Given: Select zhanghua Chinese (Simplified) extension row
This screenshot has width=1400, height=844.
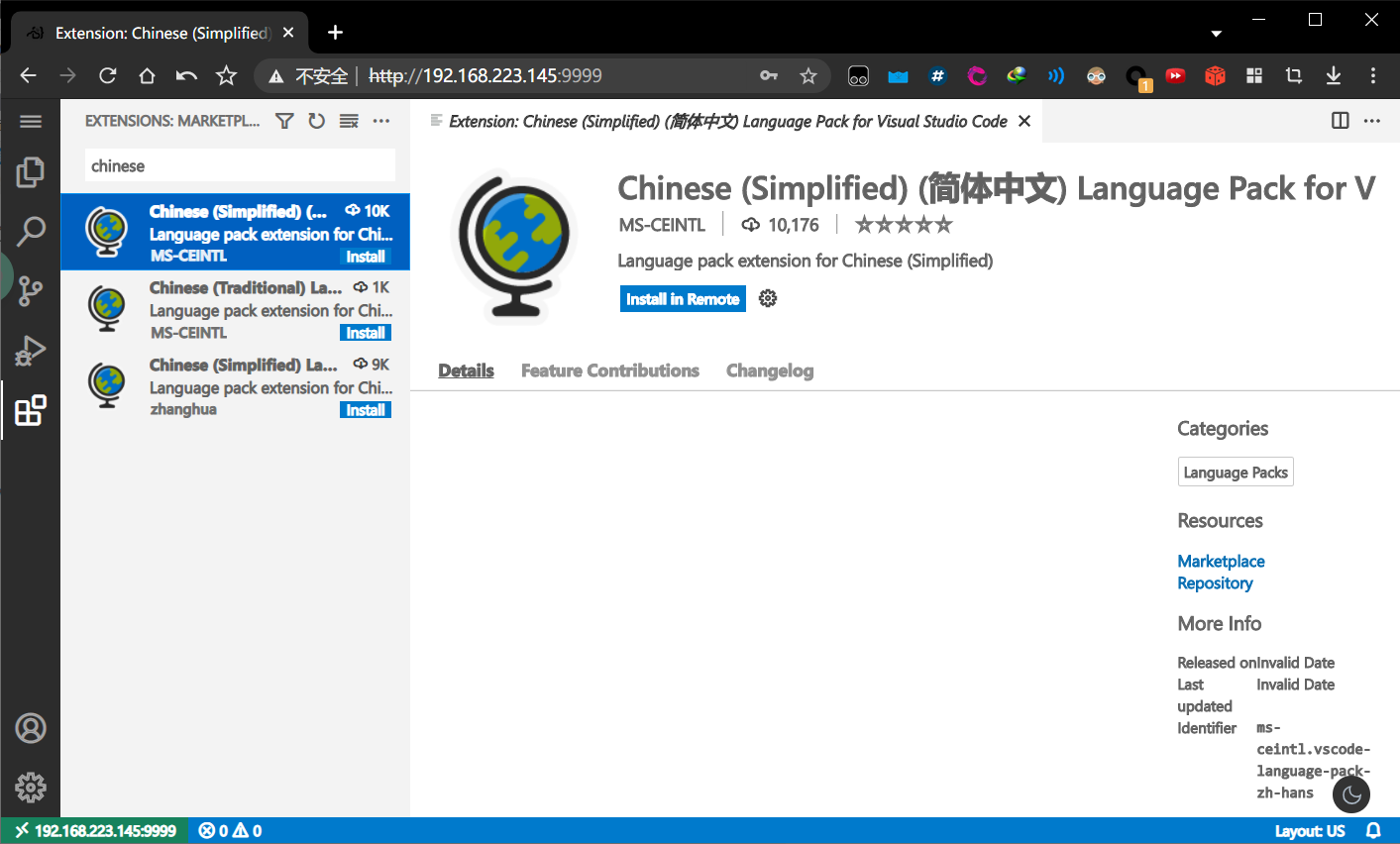Looking at the screenshot, I should coord(235,386).
